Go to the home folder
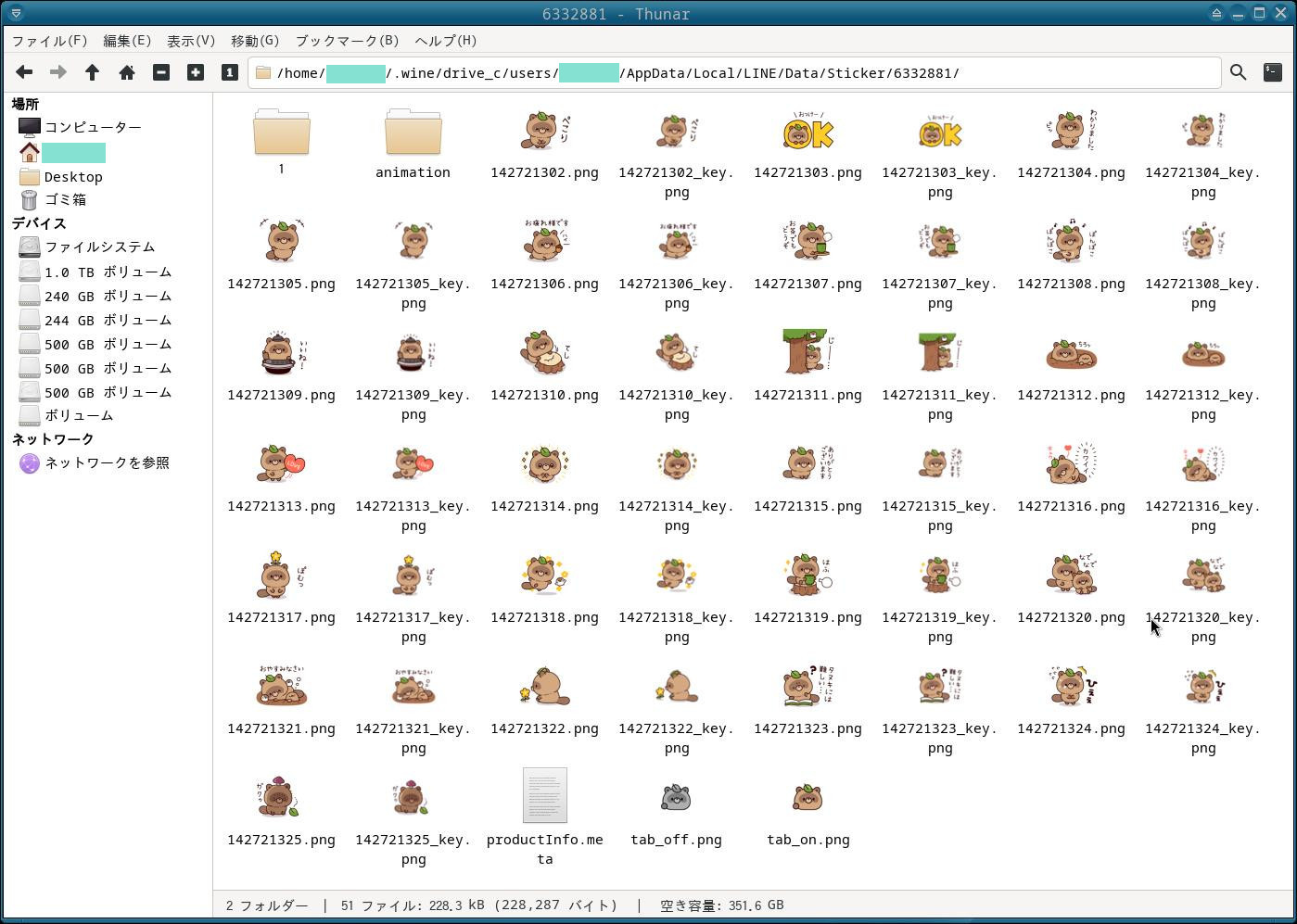The height and width of the screenshot is (924, 1297). point(127,72)
